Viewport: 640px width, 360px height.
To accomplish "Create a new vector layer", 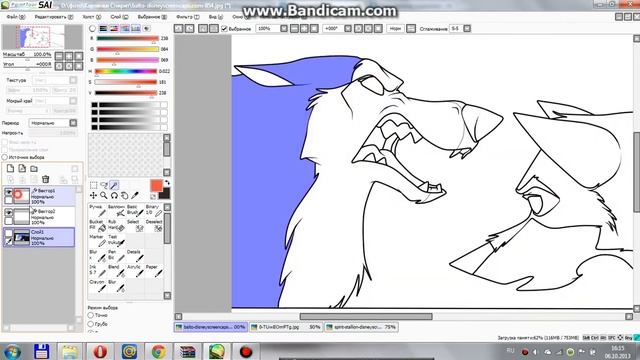I will [22, 168].
